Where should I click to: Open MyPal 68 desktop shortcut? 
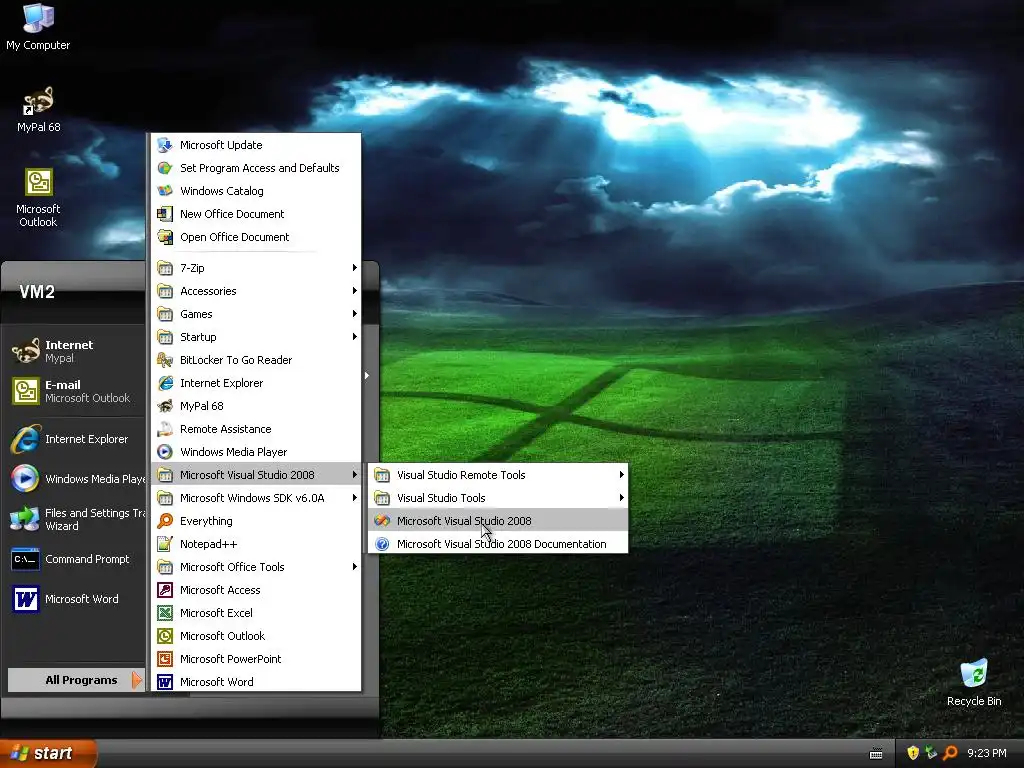[38, 110]
